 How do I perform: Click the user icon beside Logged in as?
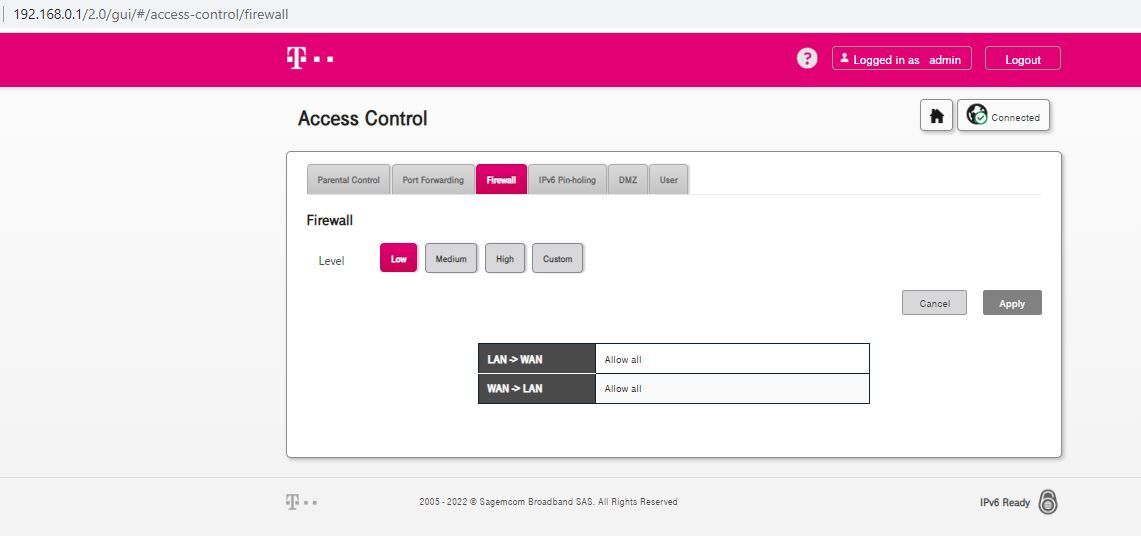(844, 58)
